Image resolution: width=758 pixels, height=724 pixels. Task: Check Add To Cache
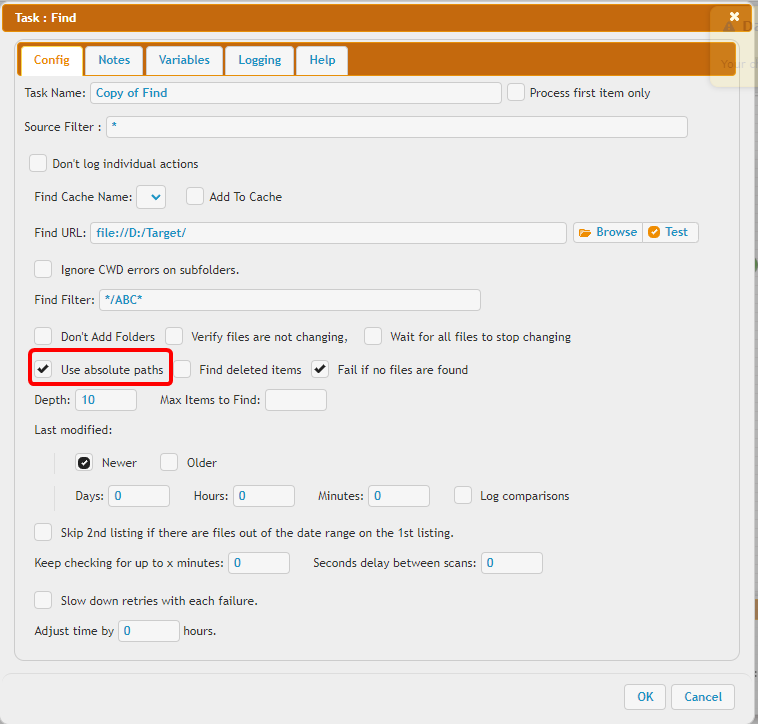[195, 196]
